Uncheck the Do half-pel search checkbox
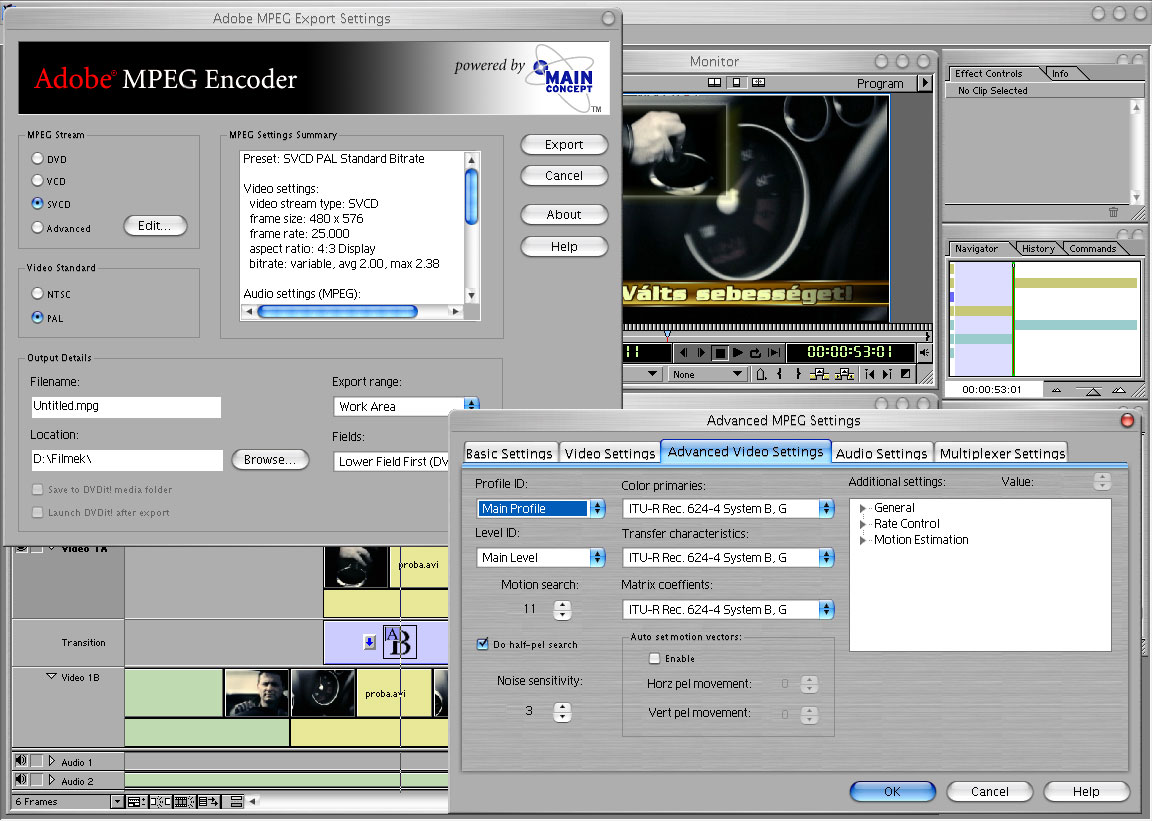This screenshot has width=1152, height=821. tap(483, 644)
